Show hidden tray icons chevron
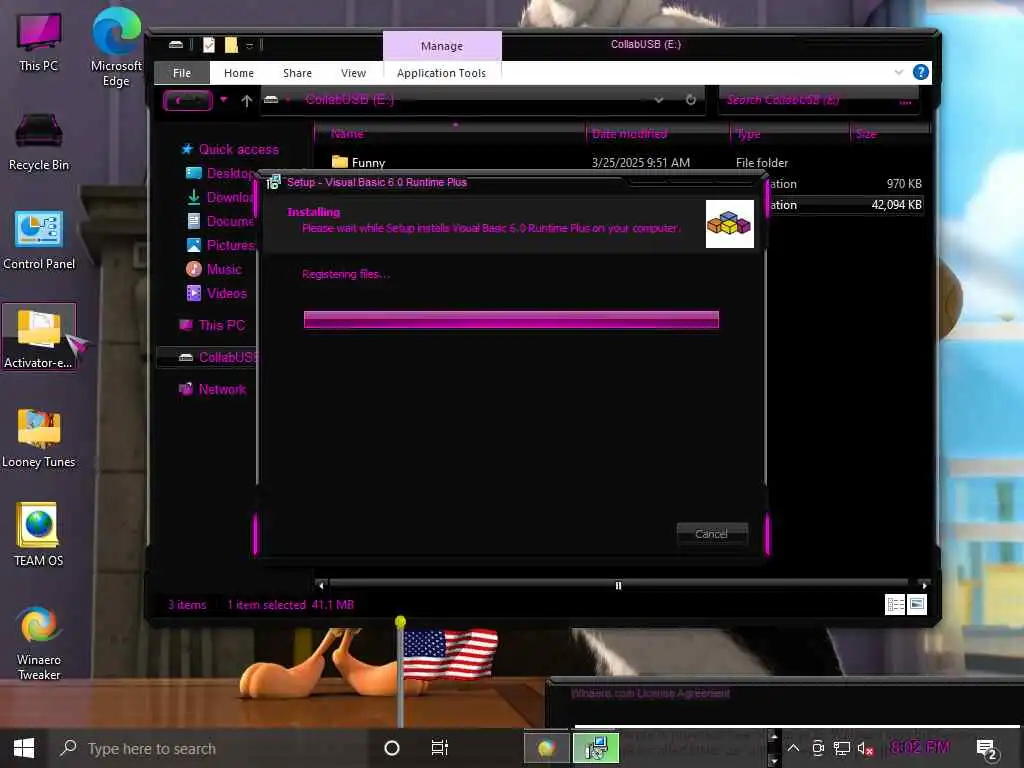This screenshot has width=1024, height=768. coord(793,748)
